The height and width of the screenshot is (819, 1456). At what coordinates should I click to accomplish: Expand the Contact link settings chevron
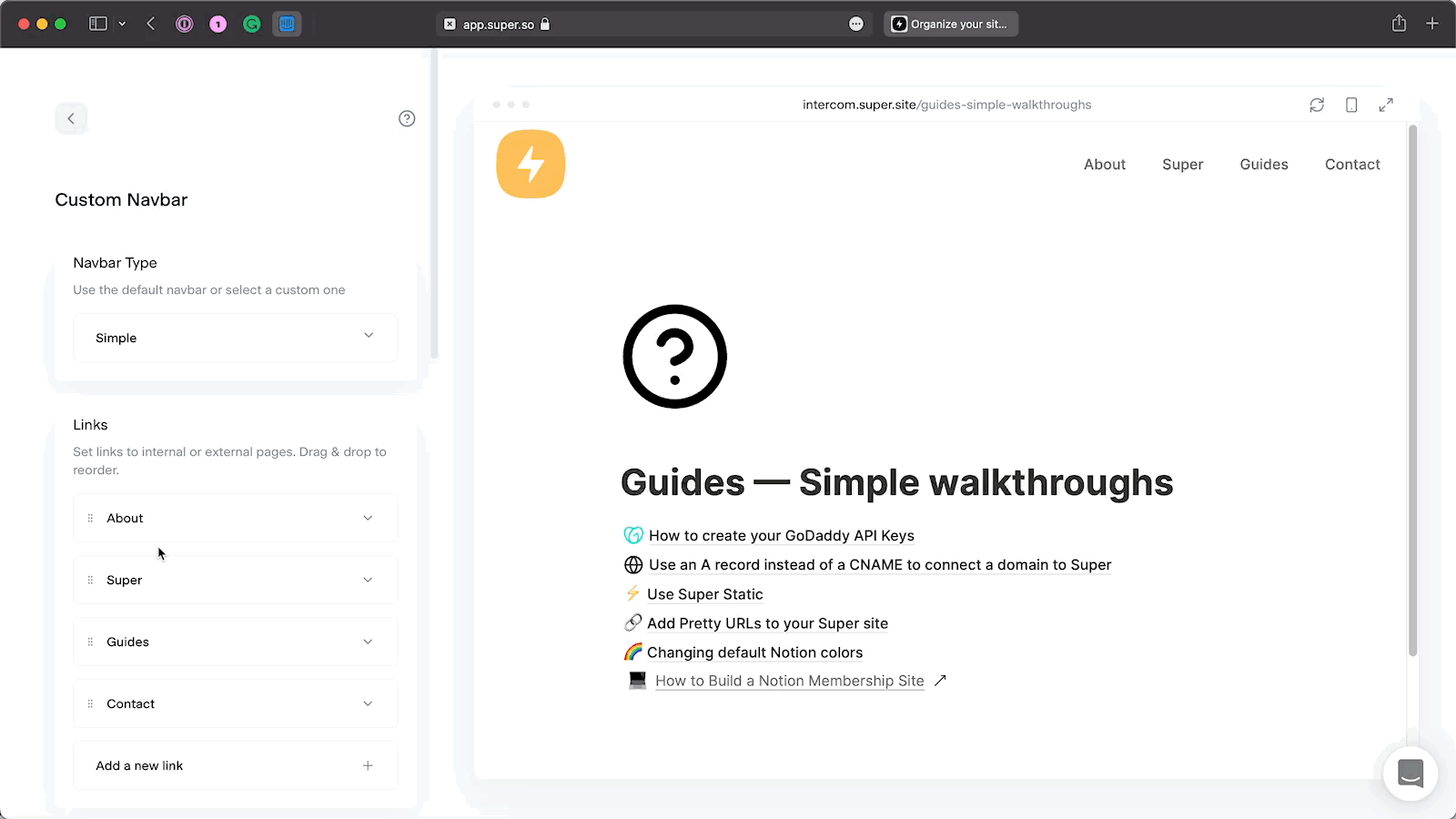pyautogui.click(x=368, y=703)
